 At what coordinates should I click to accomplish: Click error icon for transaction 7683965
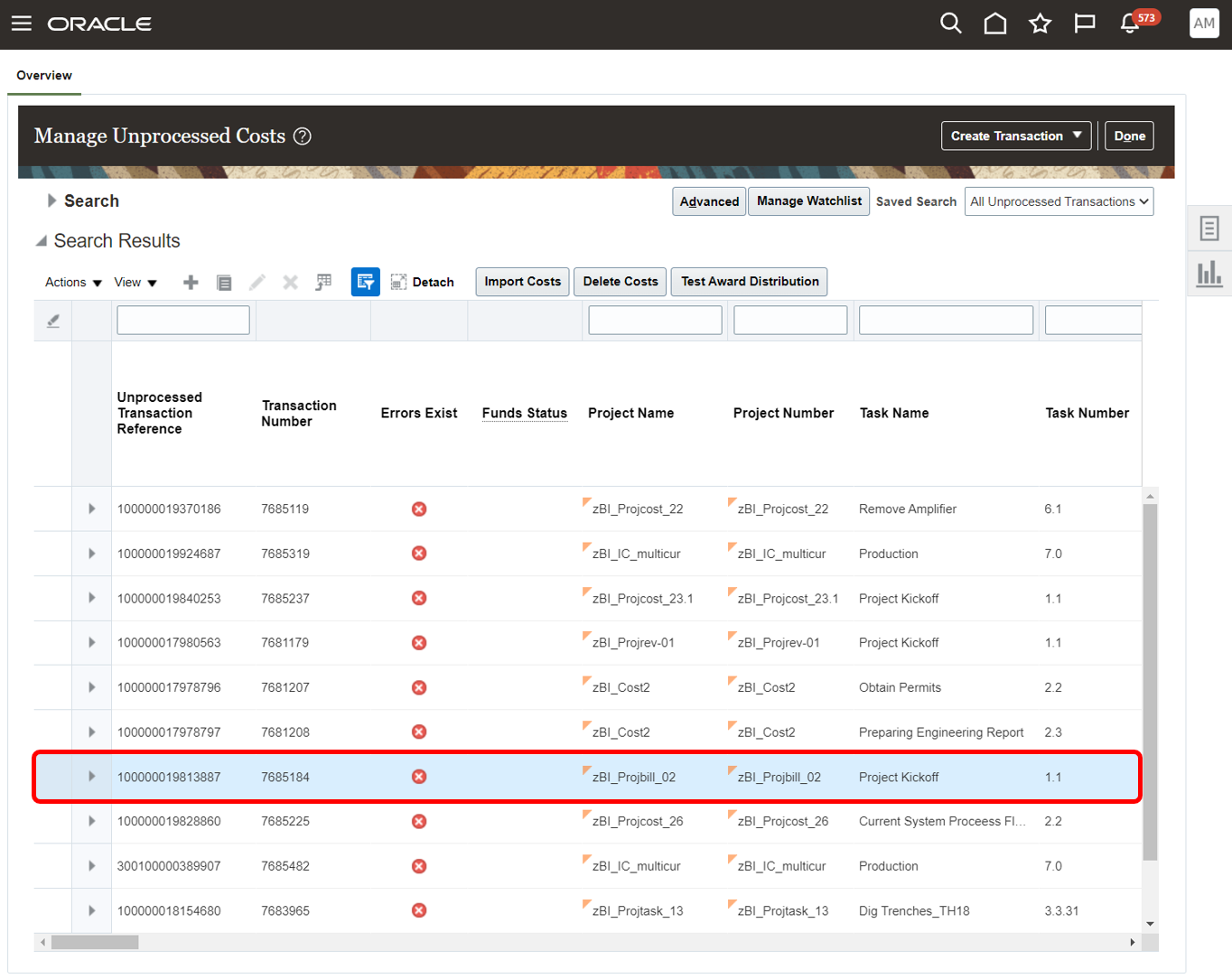pyautogui.click(x=419, y=910)
